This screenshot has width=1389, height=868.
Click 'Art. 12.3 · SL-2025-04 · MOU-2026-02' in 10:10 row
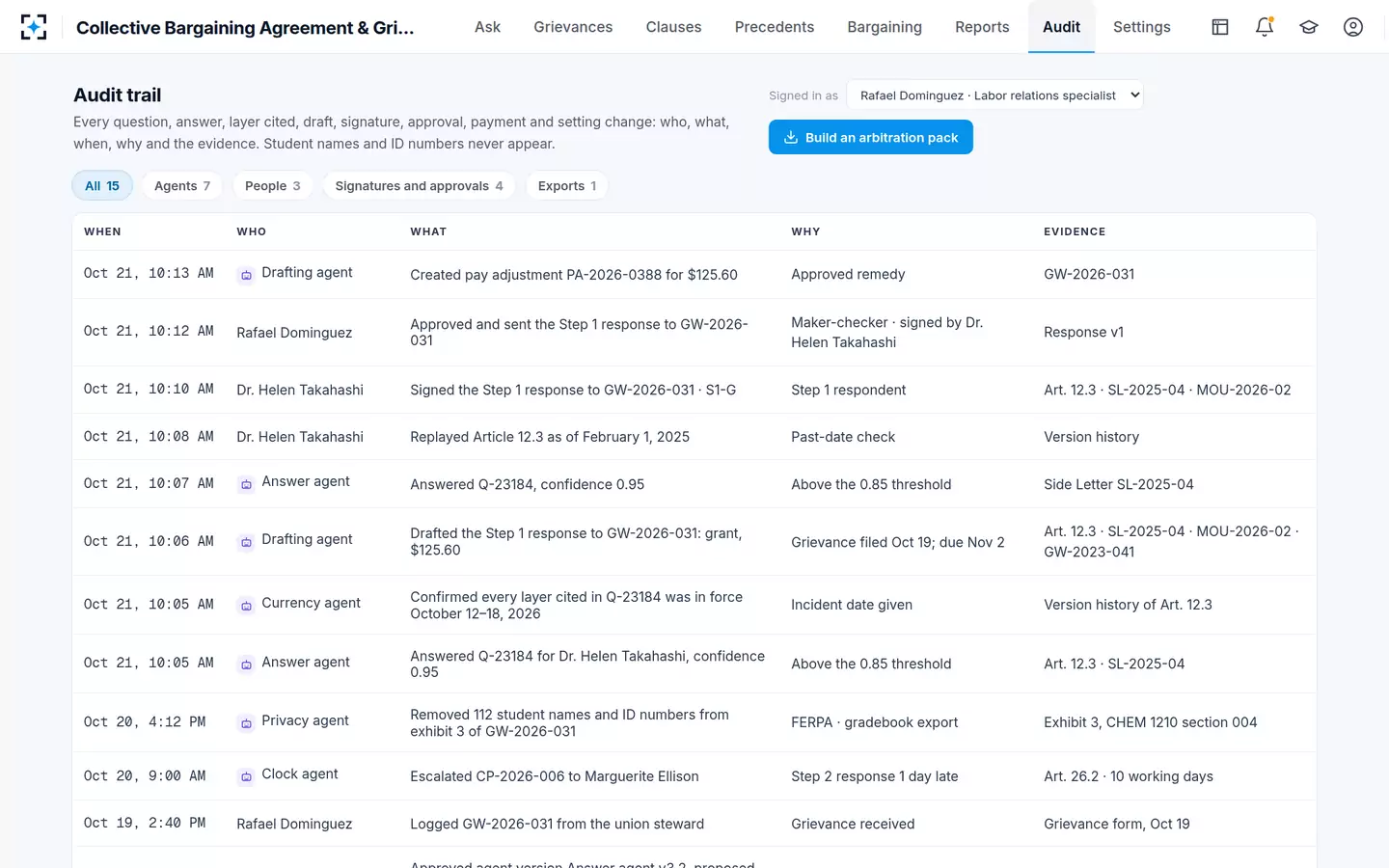1167,390
